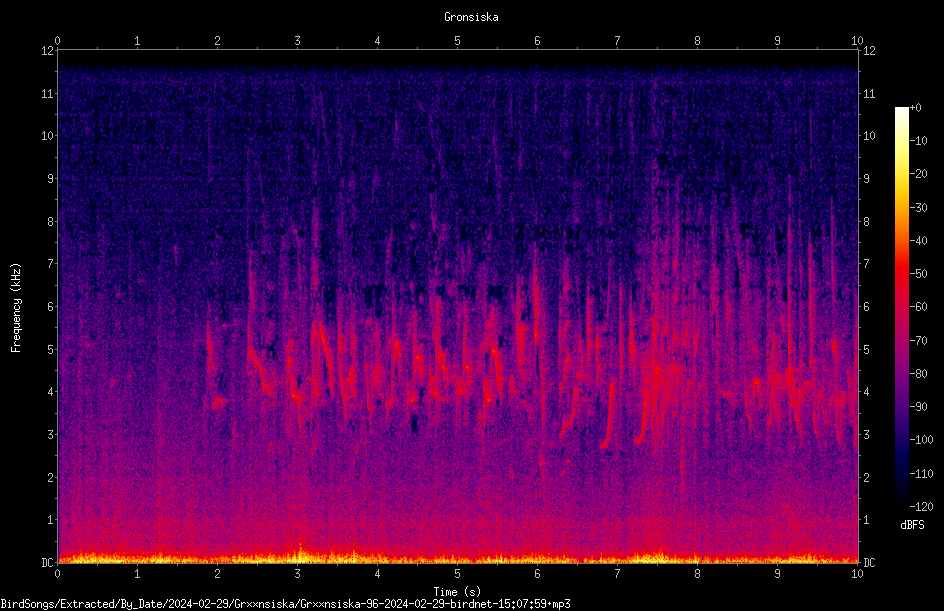944x611 pixels.
Task: Click the -120 dark end of colorbar
Action: click(921, 506)
